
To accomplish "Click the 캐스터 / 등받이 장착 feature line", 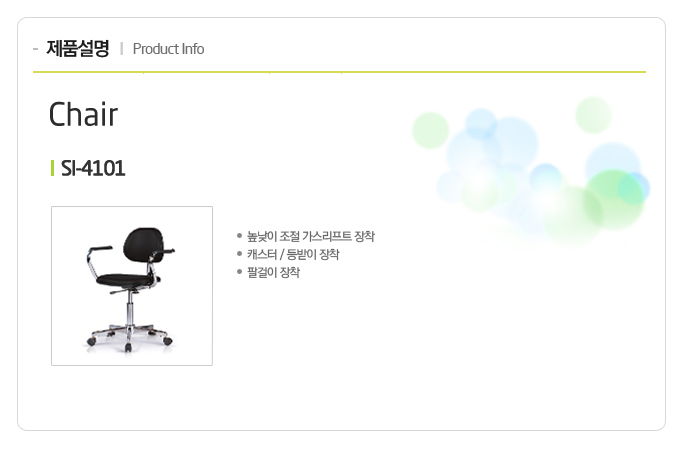I will click(x=293, y=254).
